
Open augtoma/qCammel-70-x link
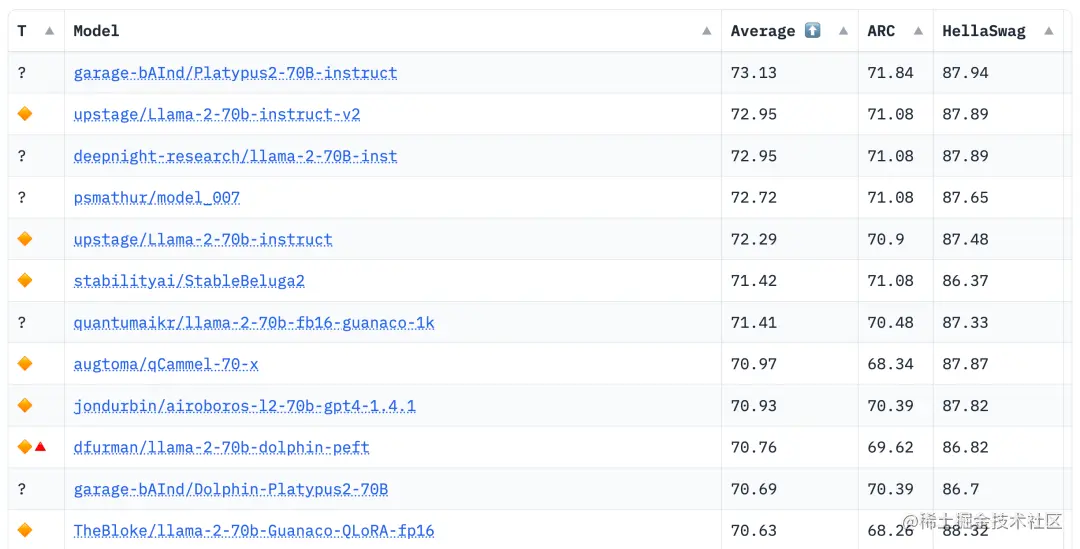(166, 364)
